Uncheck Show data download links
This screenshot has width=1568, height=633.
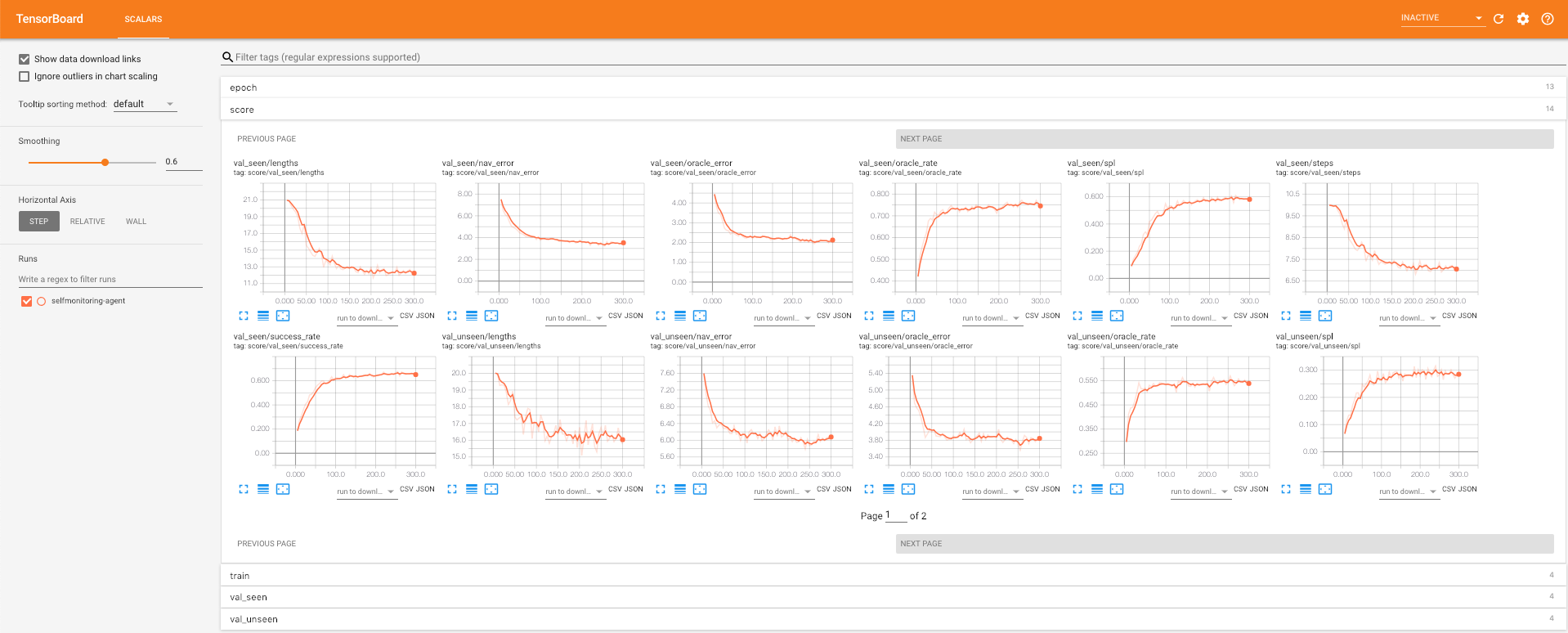point(25,59)
